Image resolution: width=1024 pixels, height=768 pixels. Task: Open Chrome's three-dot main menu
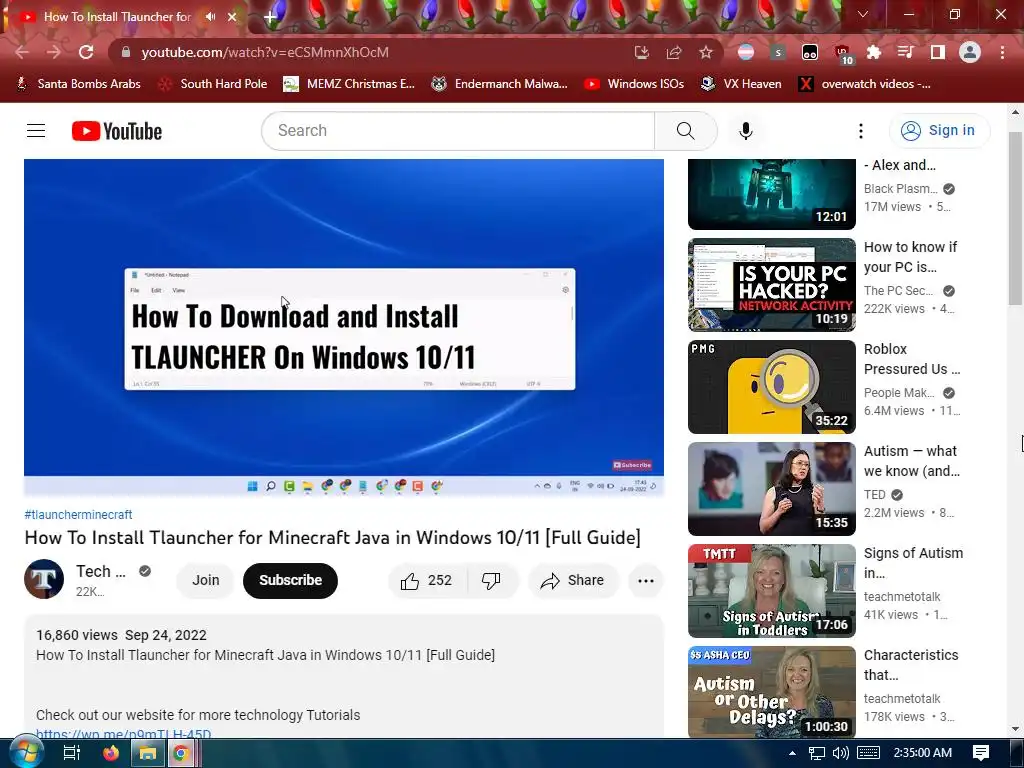[1002, 52]
